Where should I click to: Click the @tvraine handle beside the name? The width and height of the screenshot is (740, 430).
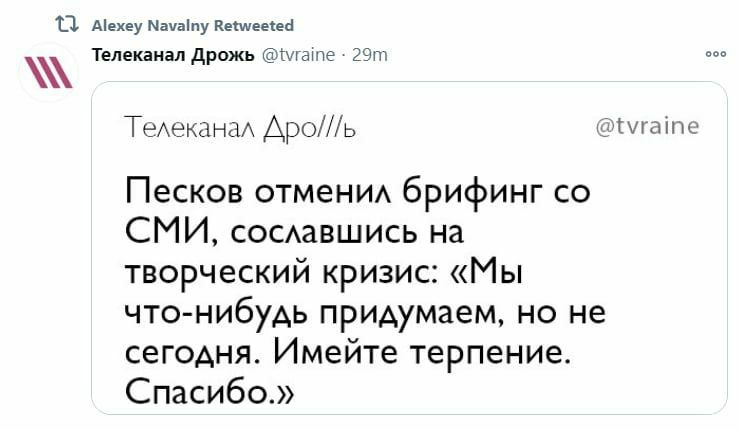click(297, 56)
